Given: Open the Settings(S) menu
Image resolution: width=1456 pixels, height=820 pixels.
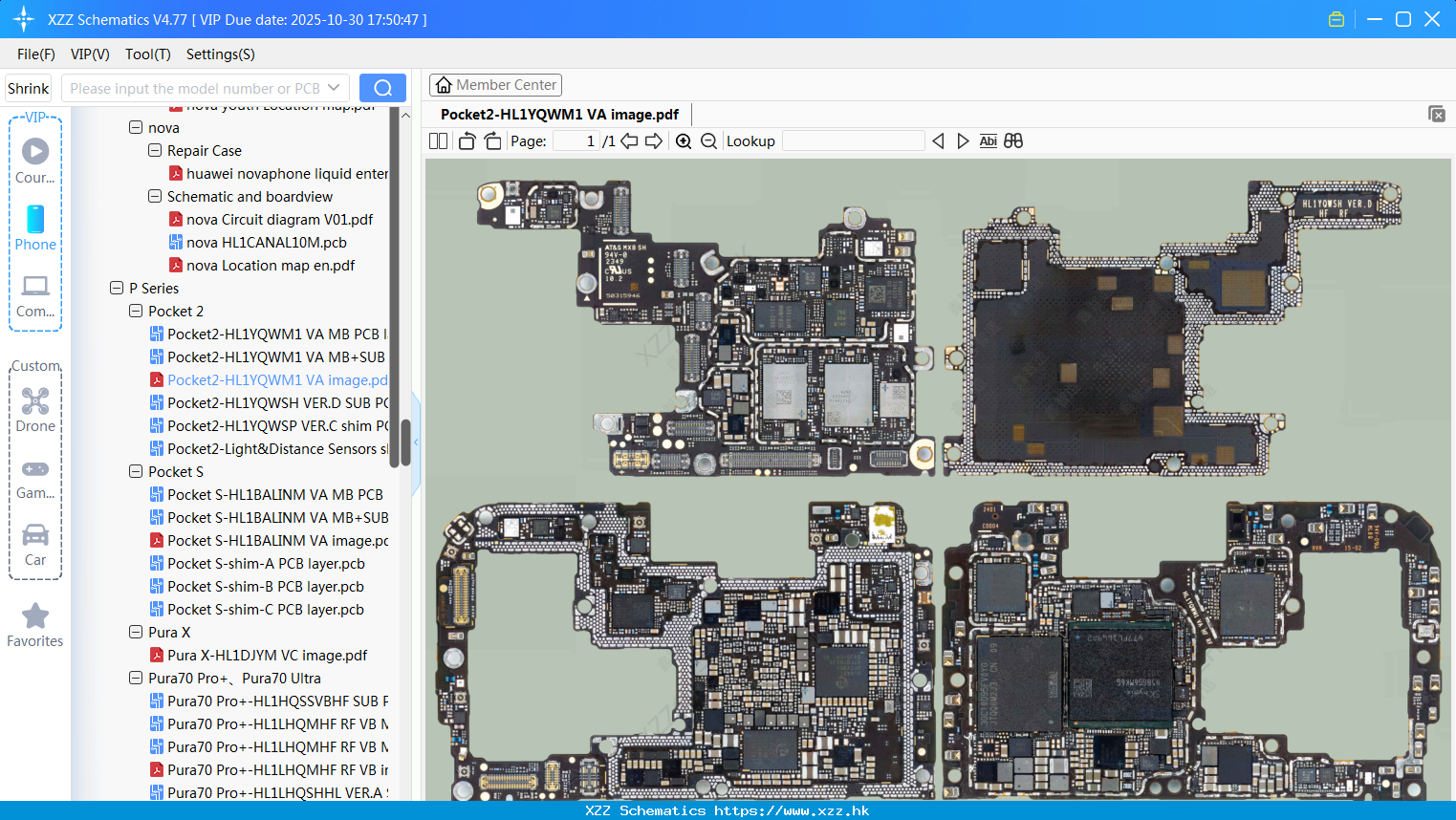Looking at the screenshot, I should click(x=221, y=54).
